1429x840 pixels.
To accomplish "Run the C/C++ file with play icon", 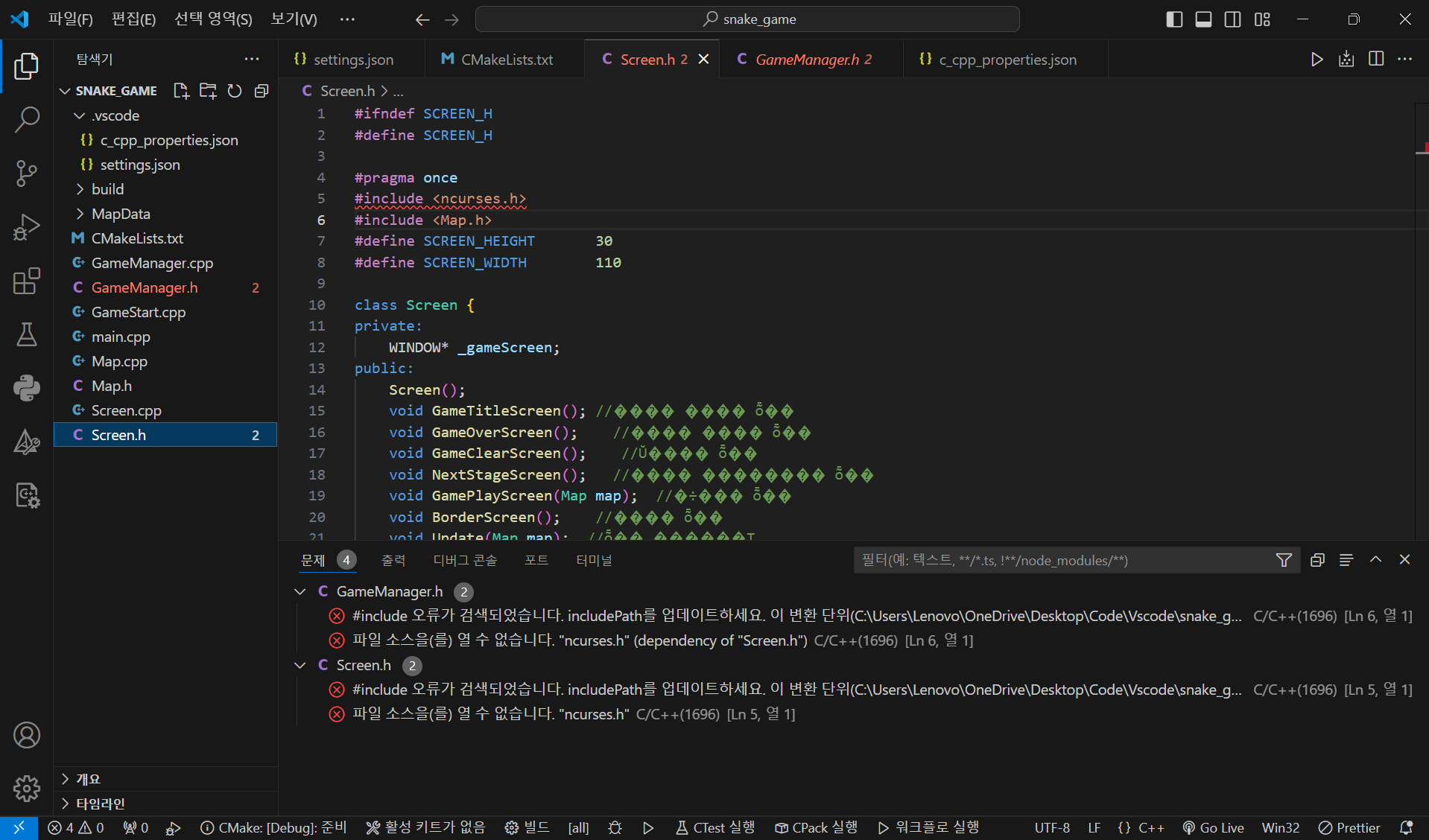I will pyautogui.click(x=1316, y=60).
